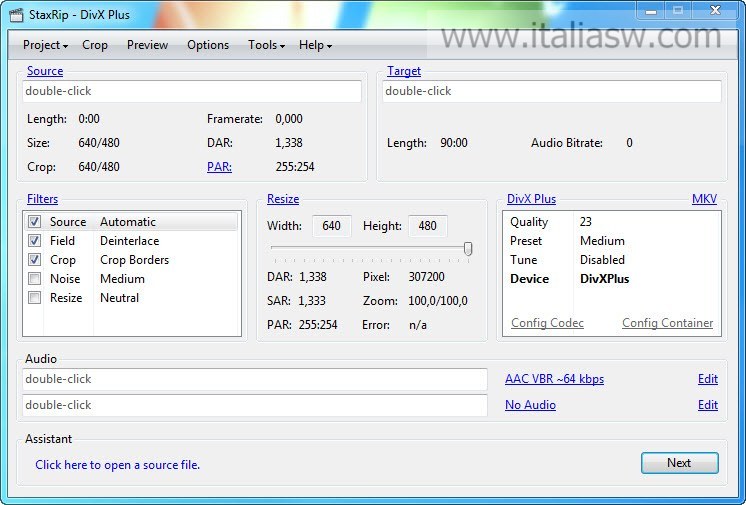This screenshot has width=746, height=505.
Task: Open Config Codec link
Action: [547, 323]
